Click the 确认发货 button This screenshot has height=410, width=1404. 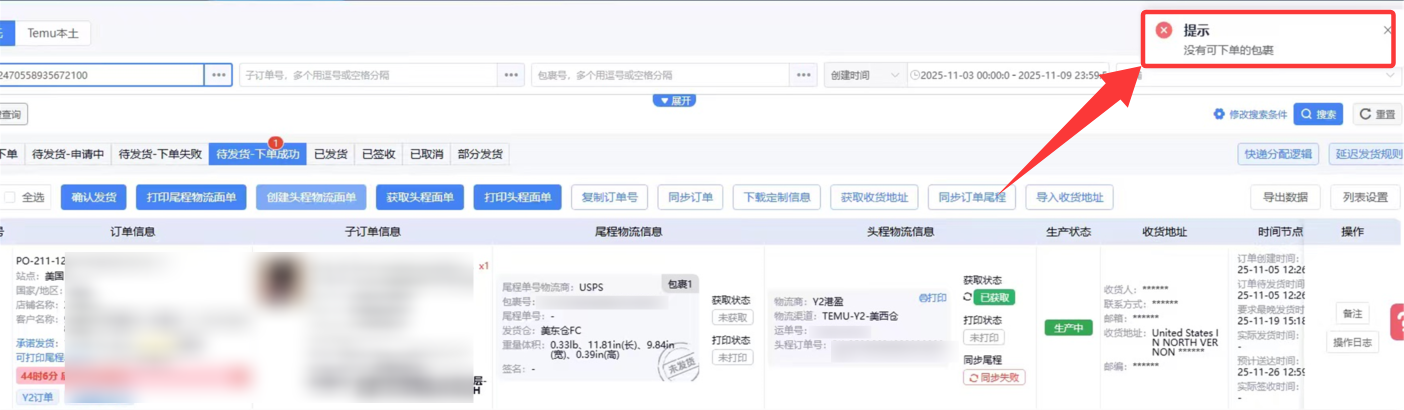click(94, 198)
